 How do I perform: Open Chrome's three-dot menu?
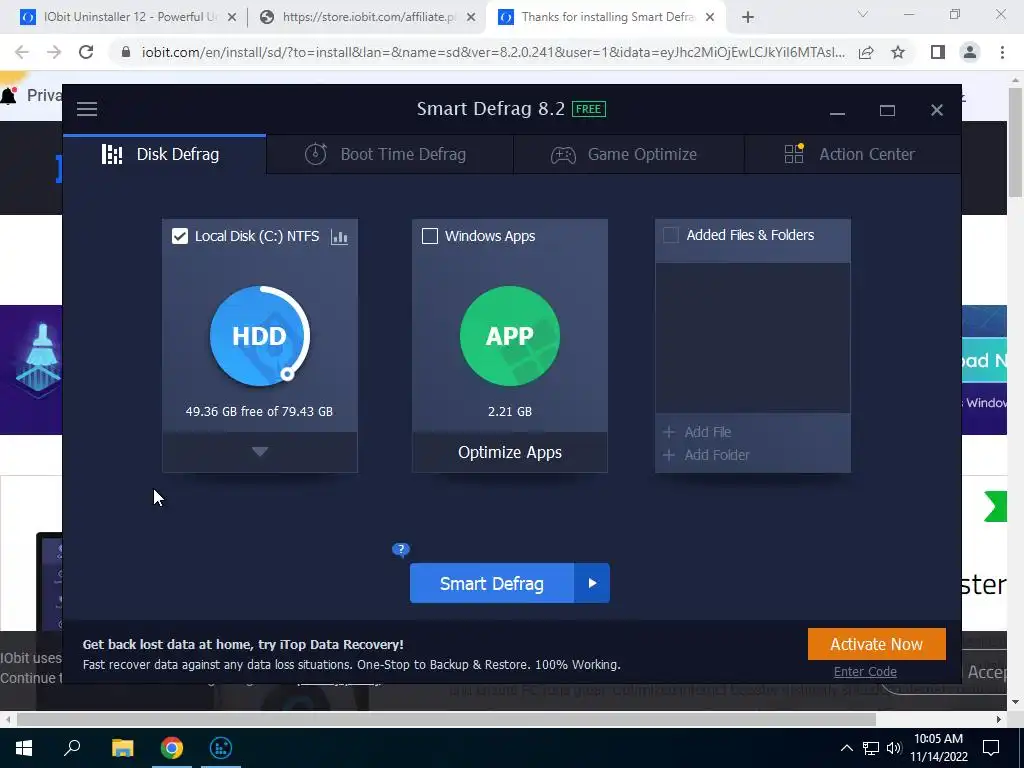pyautogui.click(x=1002, y=52)
